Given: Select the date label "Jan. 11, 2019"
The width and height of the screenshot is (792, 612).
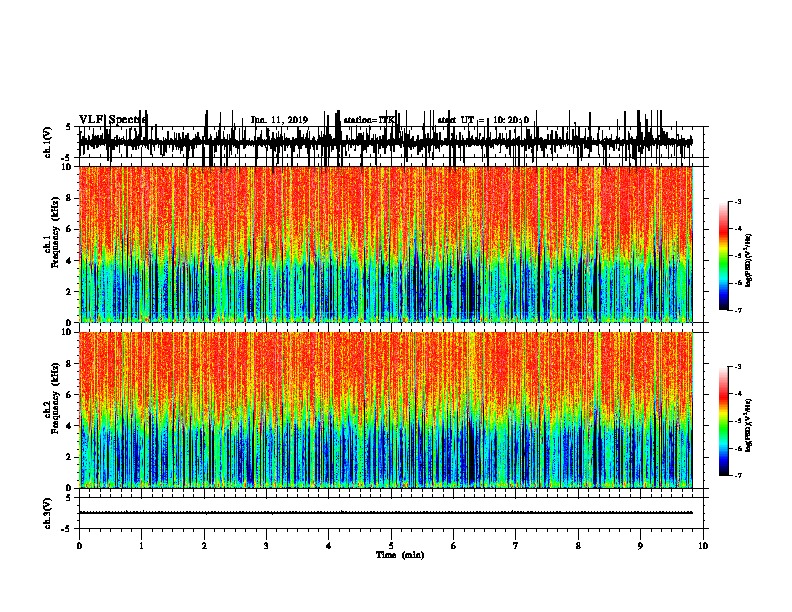Looking at the screenshot, I should (279, 120).
